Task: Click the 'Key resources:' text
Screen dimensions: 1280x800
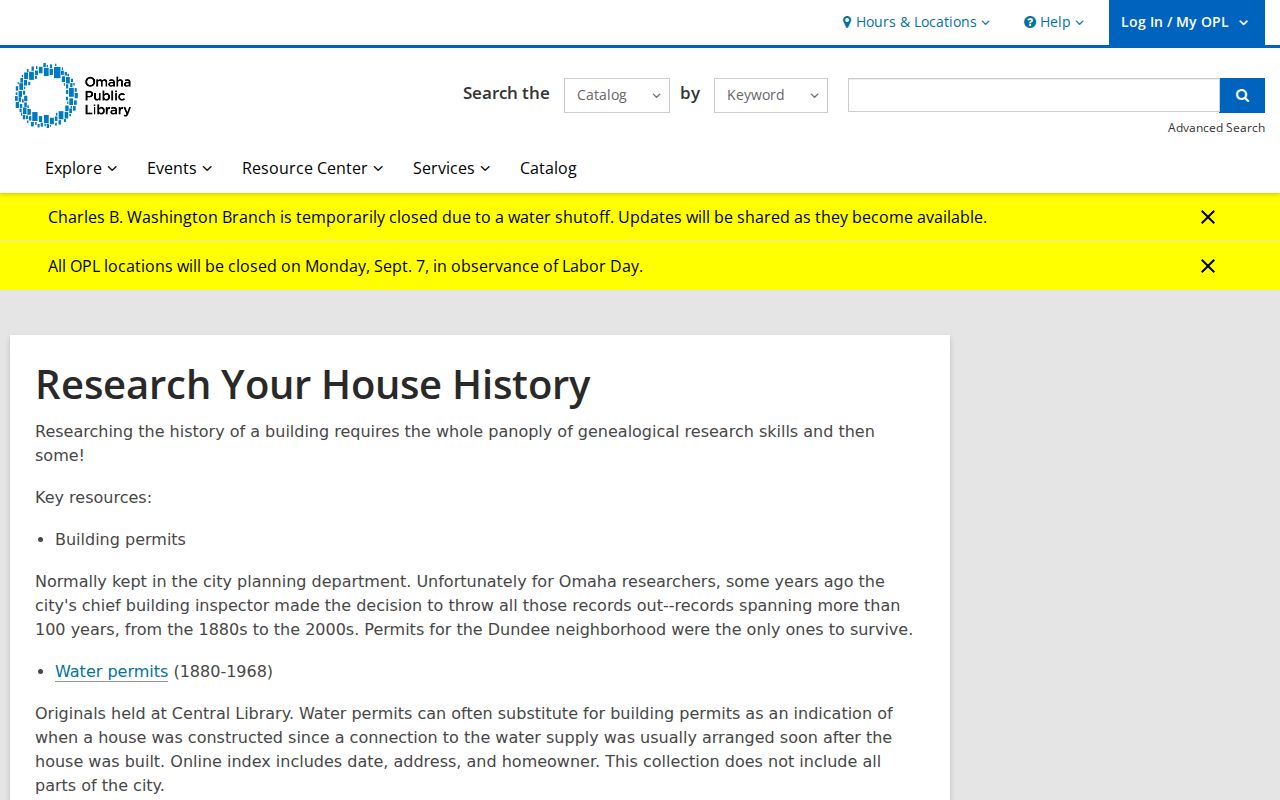Action: [x=93, y=497]
